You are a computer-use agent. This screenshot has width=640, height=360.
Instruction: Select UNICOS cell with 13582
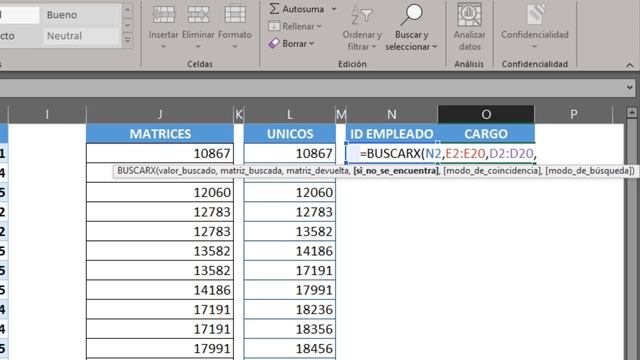(290, 231)
